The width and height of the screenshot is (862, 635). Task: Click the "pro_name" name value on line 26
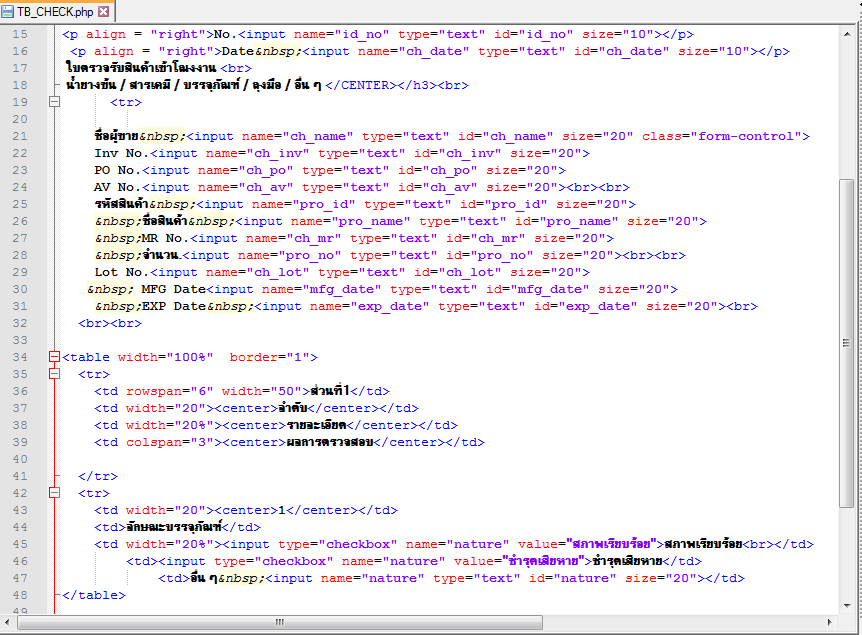[x=371, y=222]
